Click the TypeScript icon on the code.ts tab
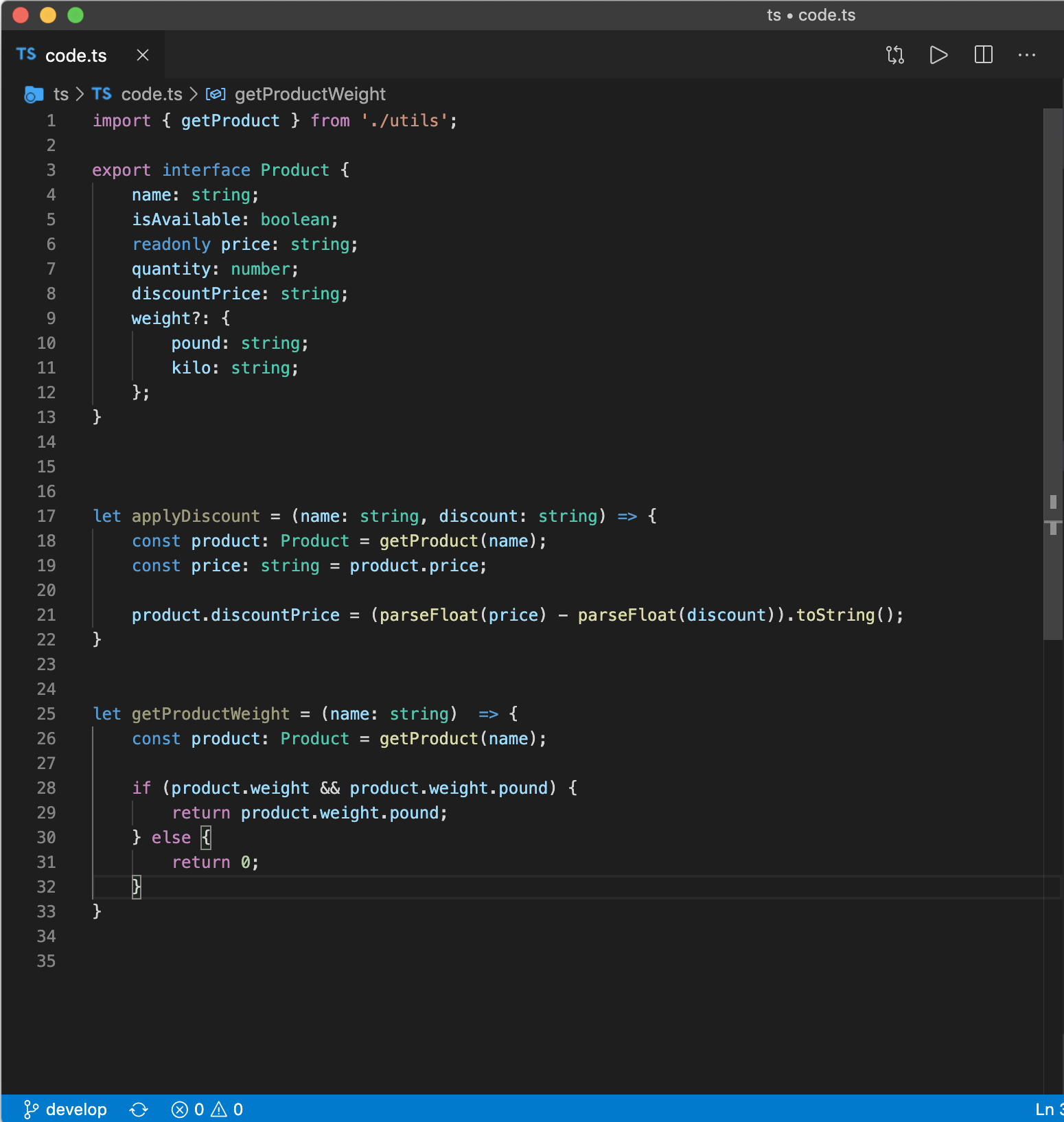This screenshot has width=1064, height=1122. coord(26,54)
